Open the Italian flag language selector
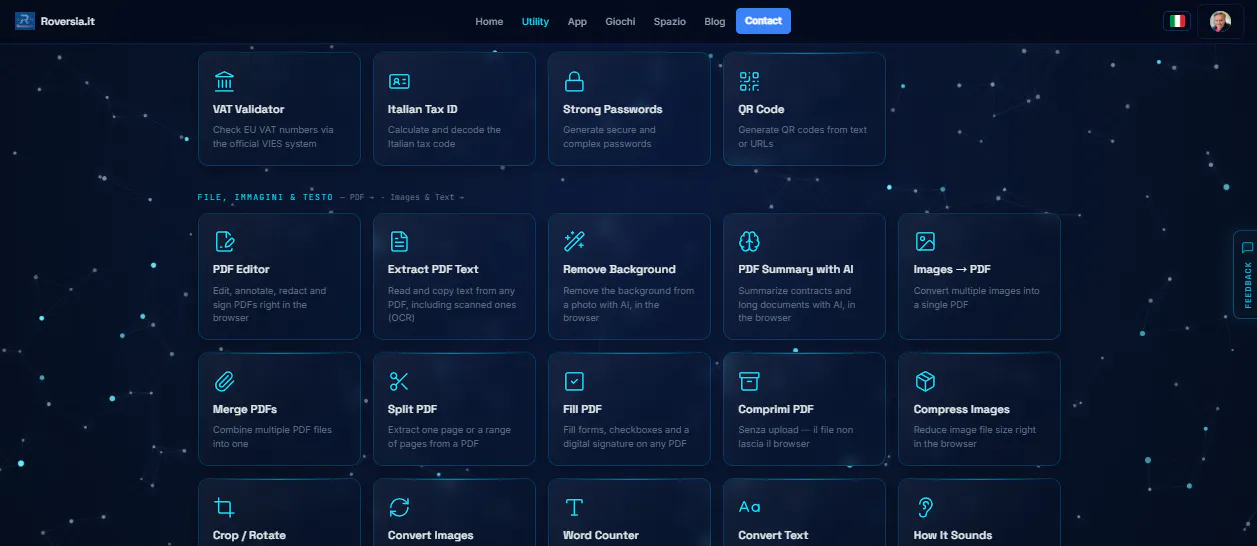The height and width of the screenshot is (546, 1257). pyautogui.click(x=1177, y=21)
